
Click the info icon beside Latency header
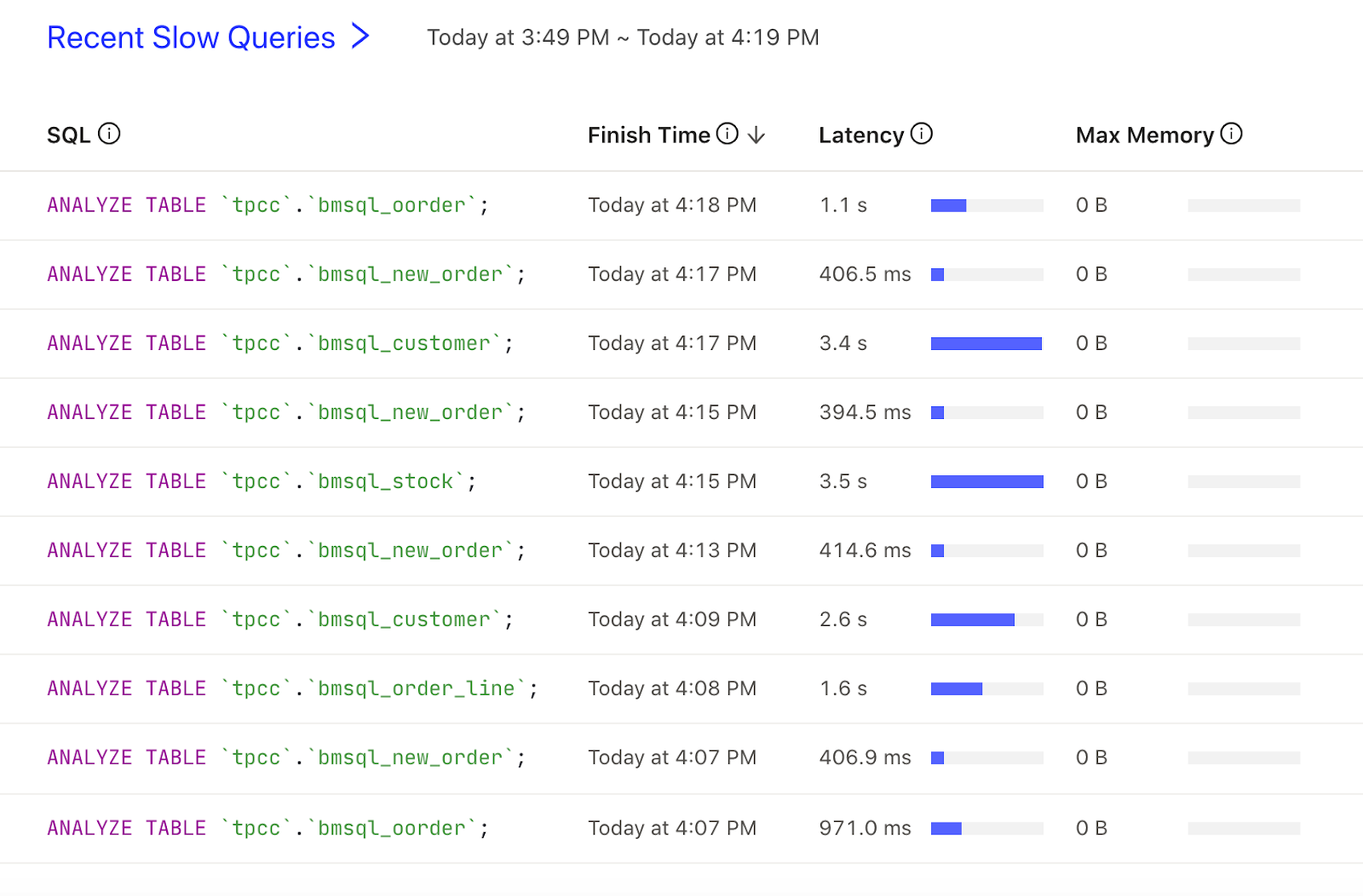922,134
